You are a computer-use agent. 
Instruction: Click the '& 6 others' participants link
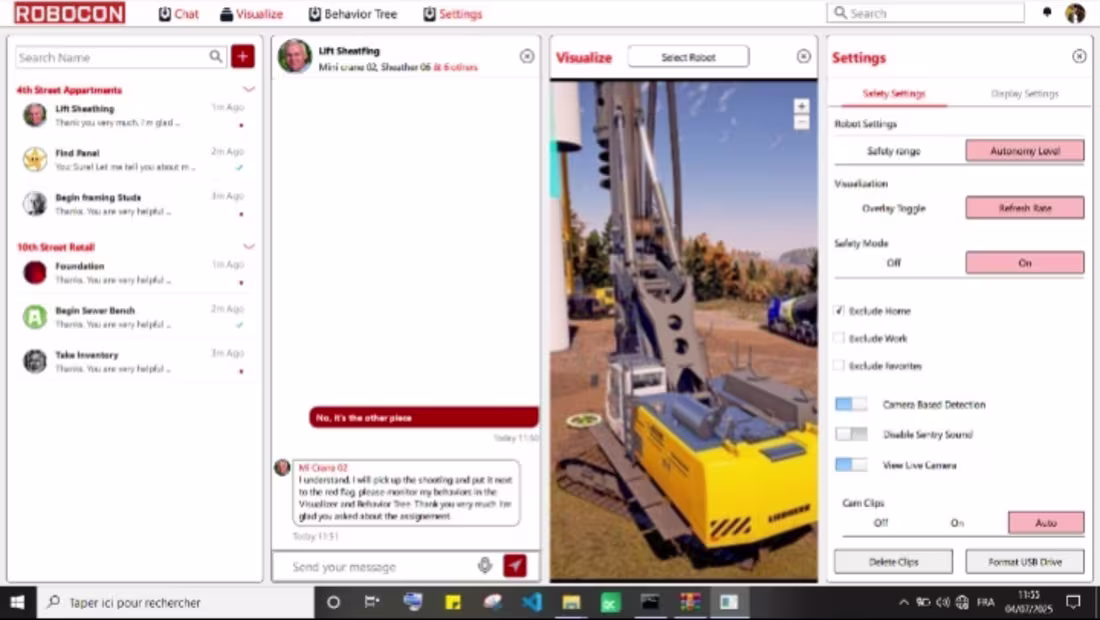[456, 67]
